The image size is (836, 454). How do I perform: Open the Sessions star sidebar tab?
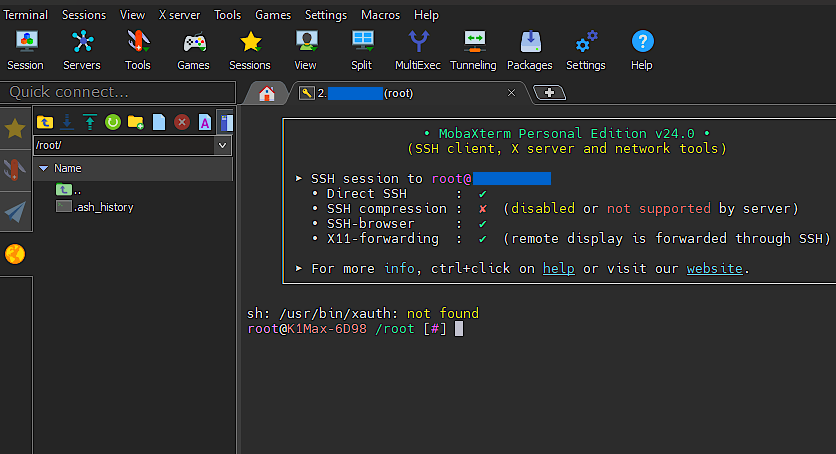point(15,128)
